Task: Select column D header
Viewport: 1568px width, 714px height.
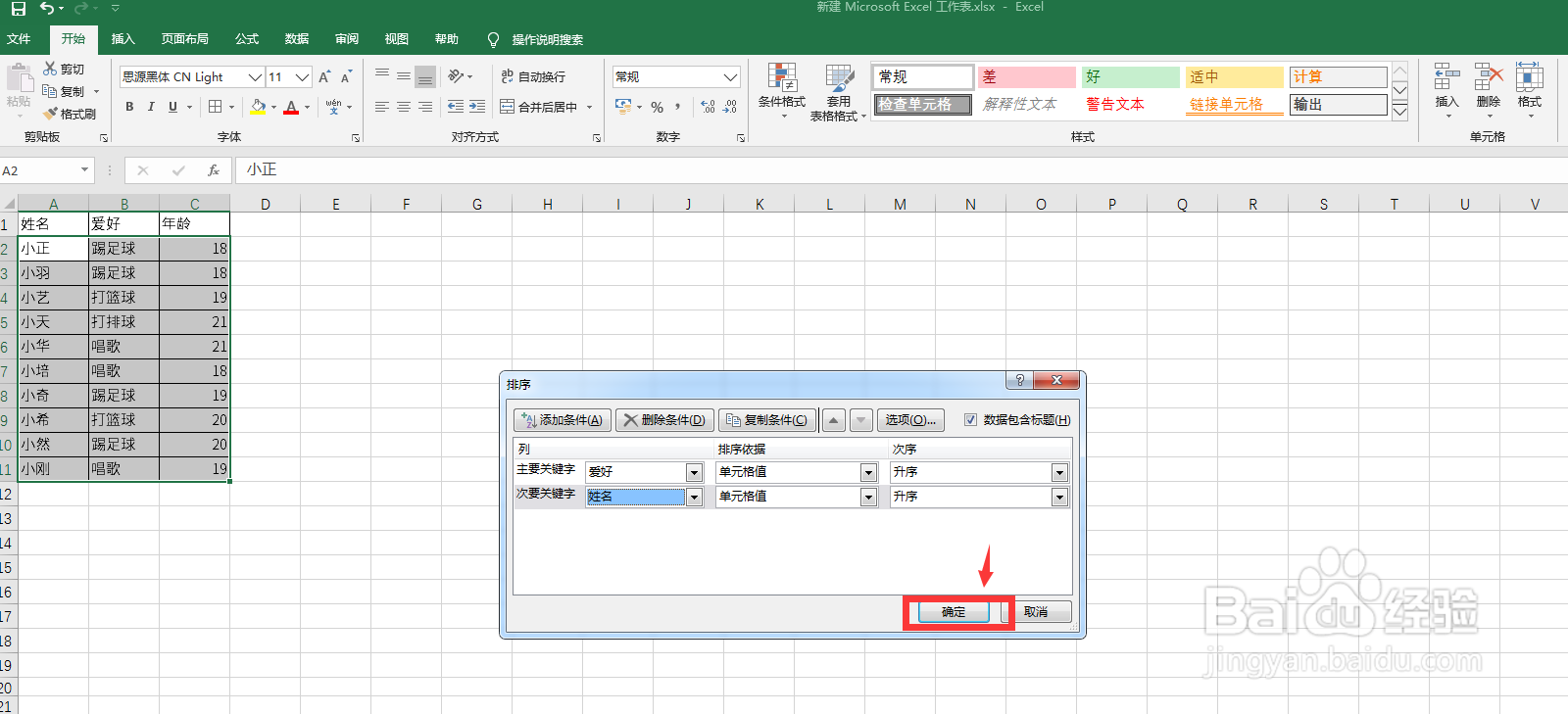Action: click(x=266, y=204)
